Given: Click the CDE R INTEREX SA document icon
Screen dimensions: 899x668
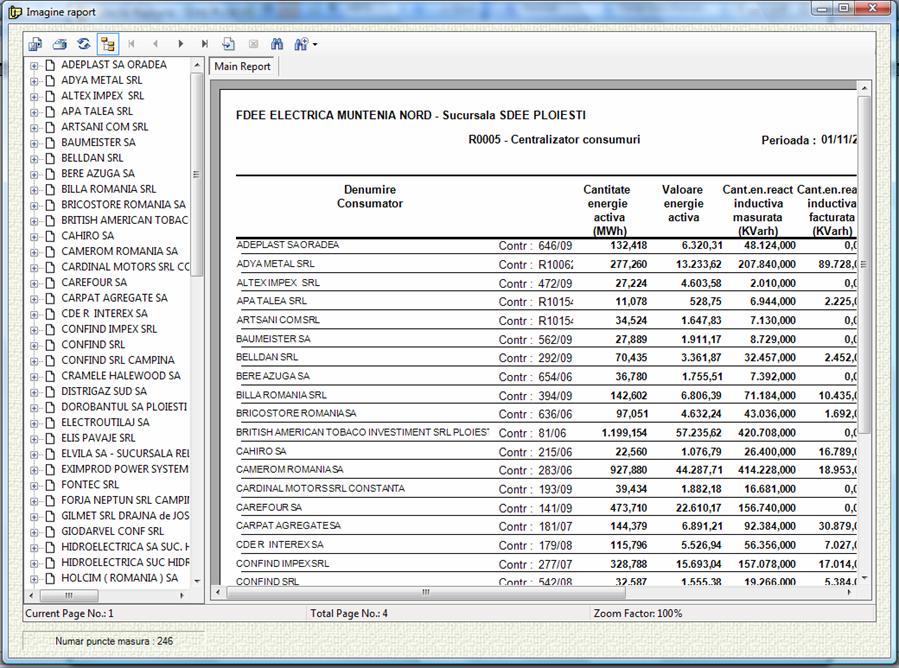Looking at the screenshot, I should 50,314.
